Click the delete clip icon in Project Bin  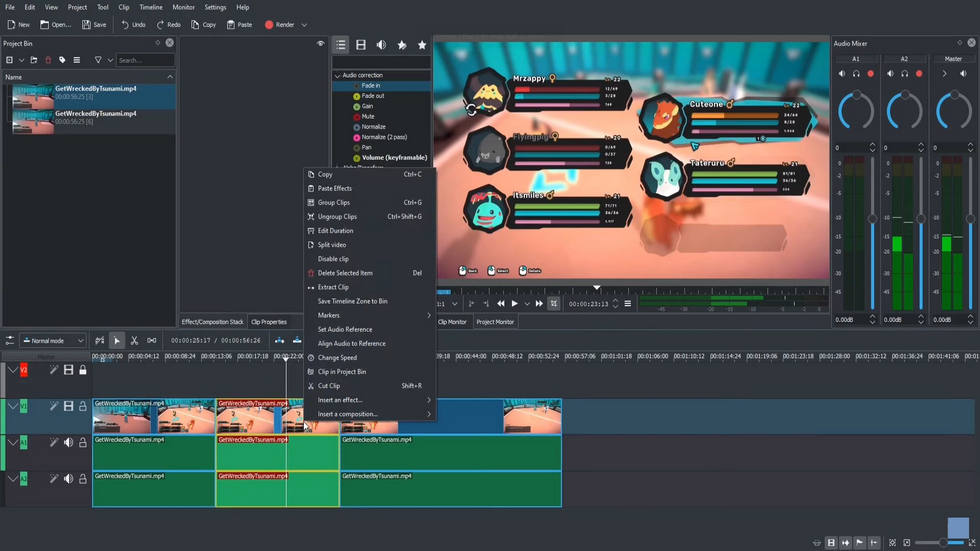(x=48, y=60)
